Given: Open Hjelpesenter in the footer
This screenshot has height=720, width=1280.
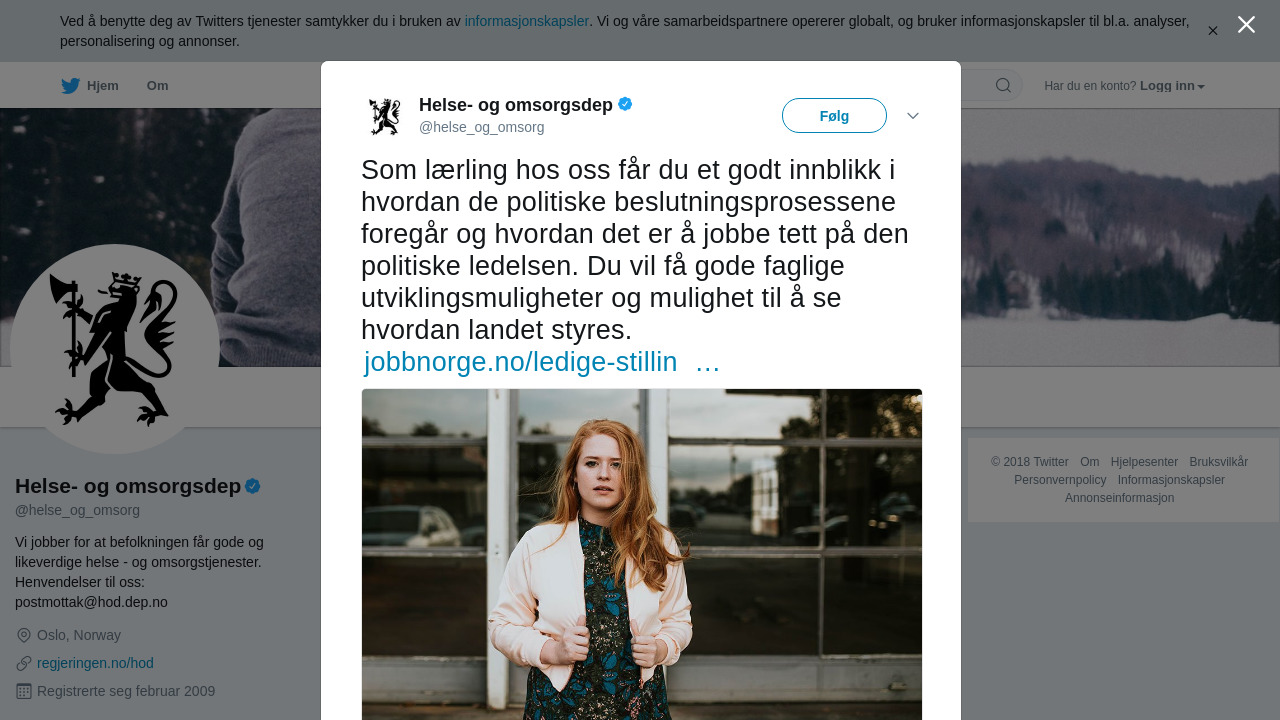Looking at the screenshot, I should [1144, 462].
